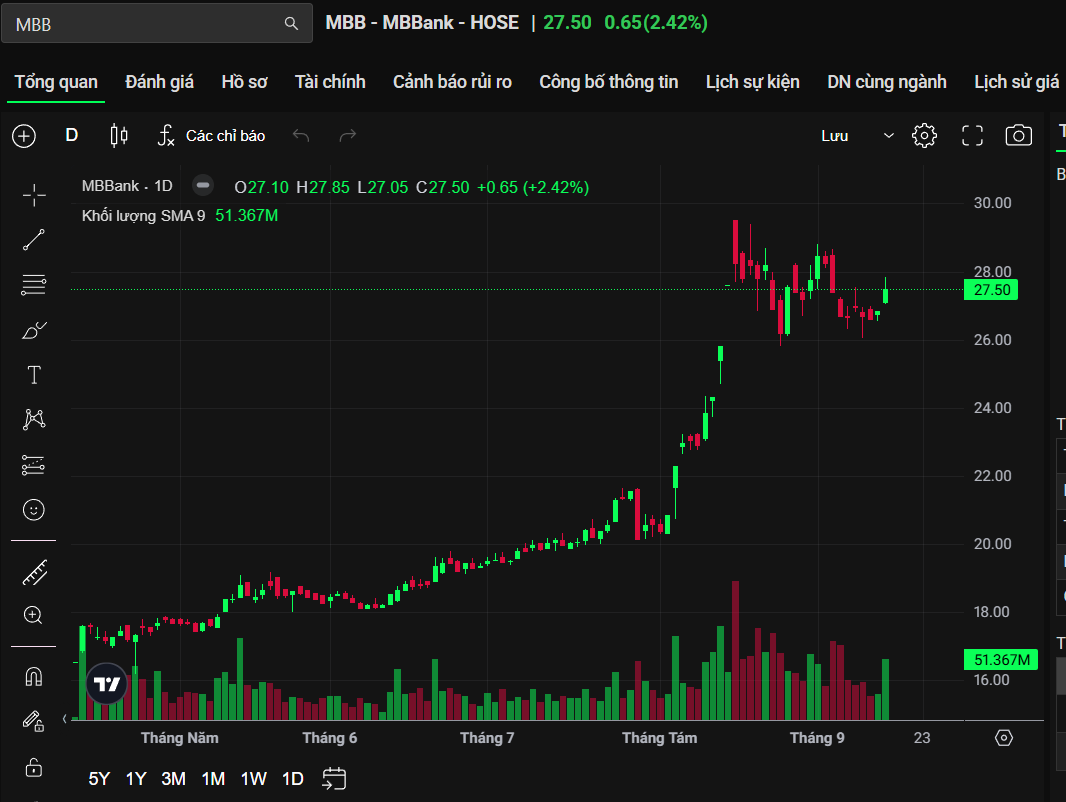Open axis settings hexagon icon
Image resolution: width=1066 pixels, height=802 pixels.
[x=1004, y=738]
